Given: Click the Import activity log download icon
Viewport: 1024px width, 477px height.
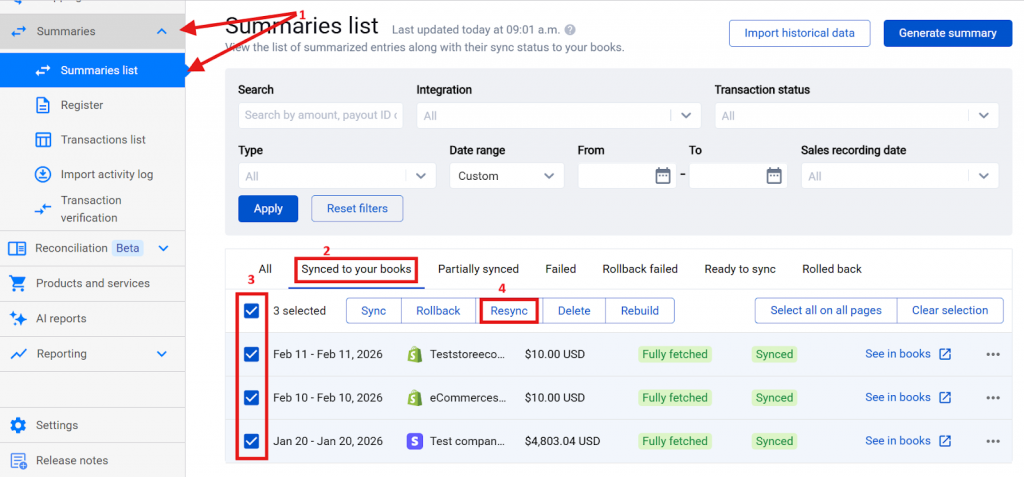Looking at the screenshot, I should (x=43, y=174).
